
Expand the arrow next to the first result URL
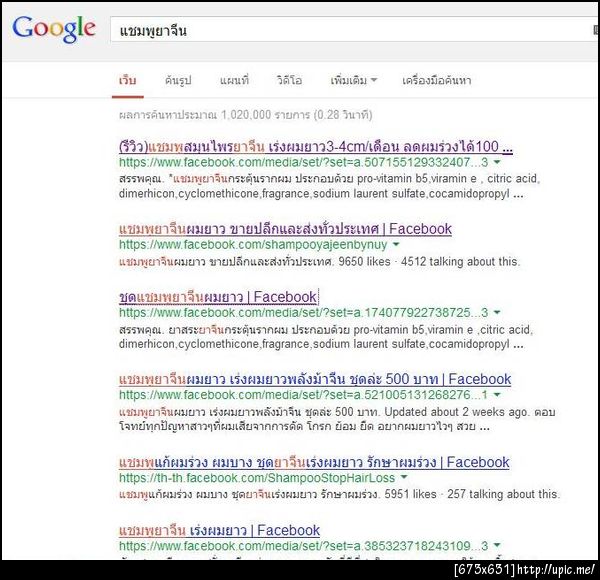click(x=497, y=162)
